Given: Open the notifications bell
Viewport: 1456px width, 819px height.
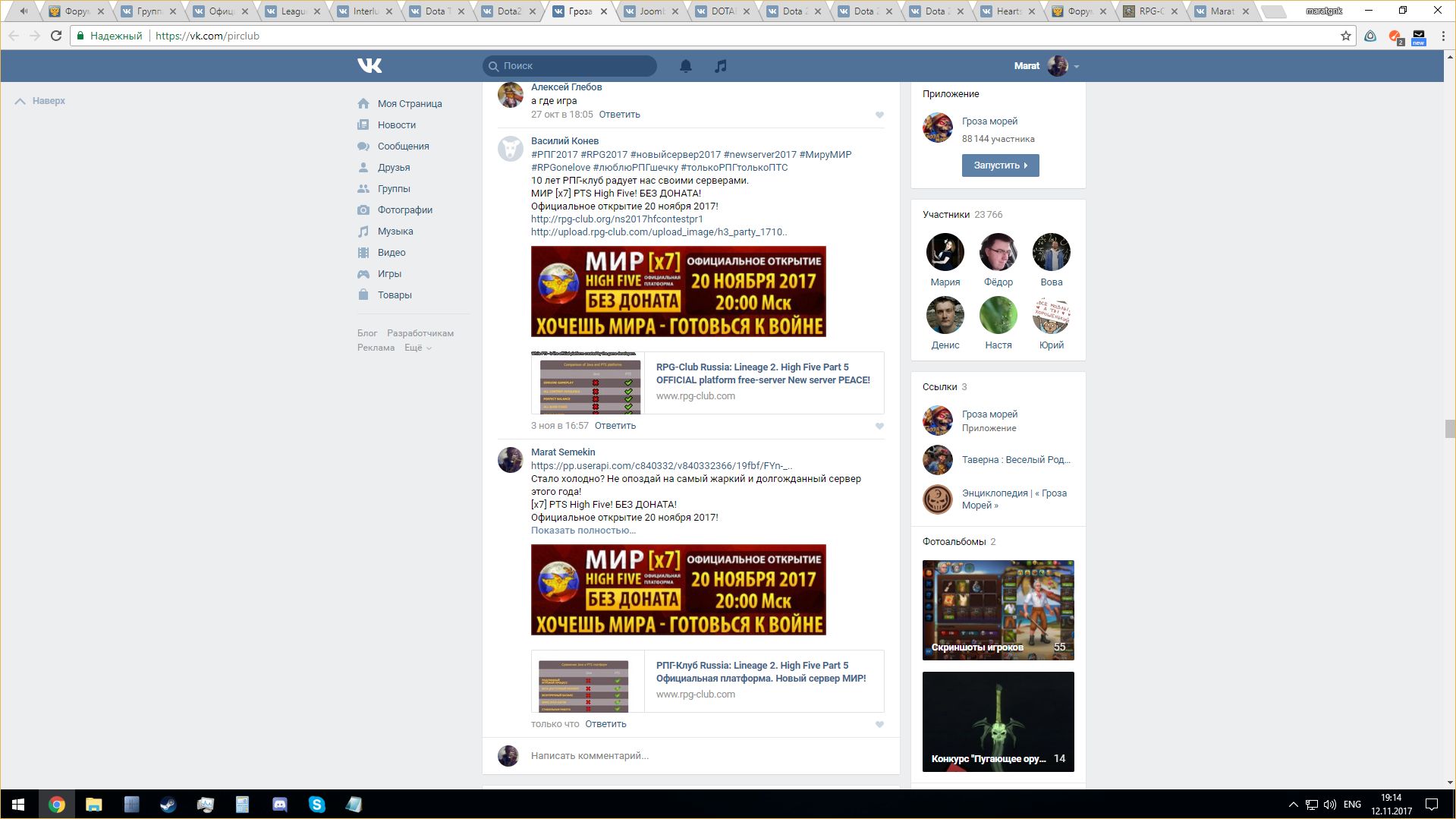Looking at the screenshot, I should coord(686,66).
